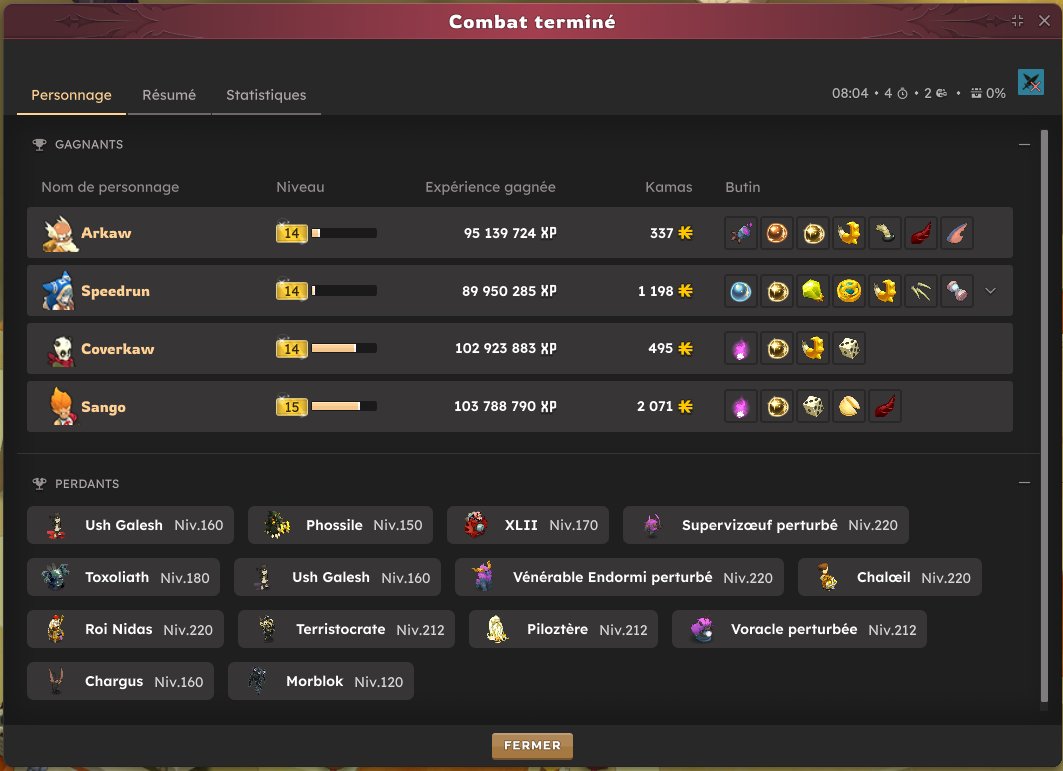Image resolution: width=1063 pixels, height=771 pixels.
Task: Select the Piloztère Niv.212 enemy
Action: 563,629
